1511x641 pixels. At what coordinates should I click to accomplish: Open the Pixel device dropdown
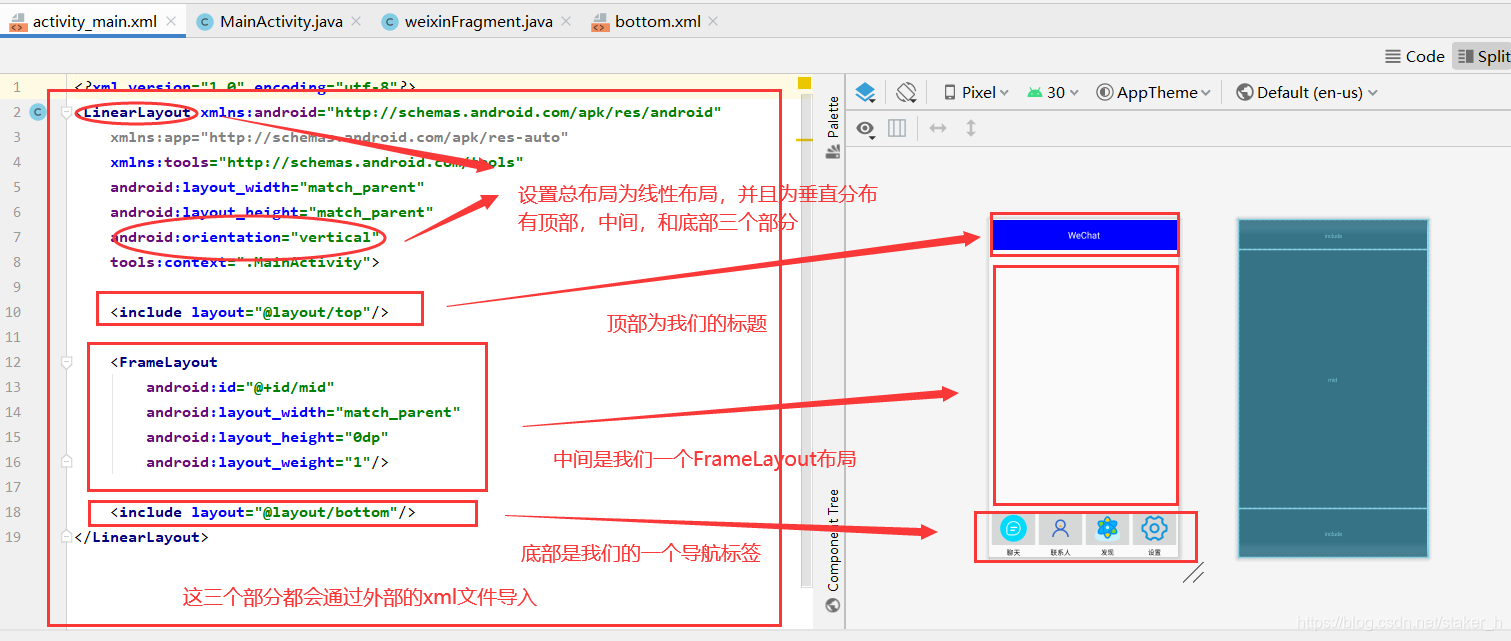click(x=976, y=92)
